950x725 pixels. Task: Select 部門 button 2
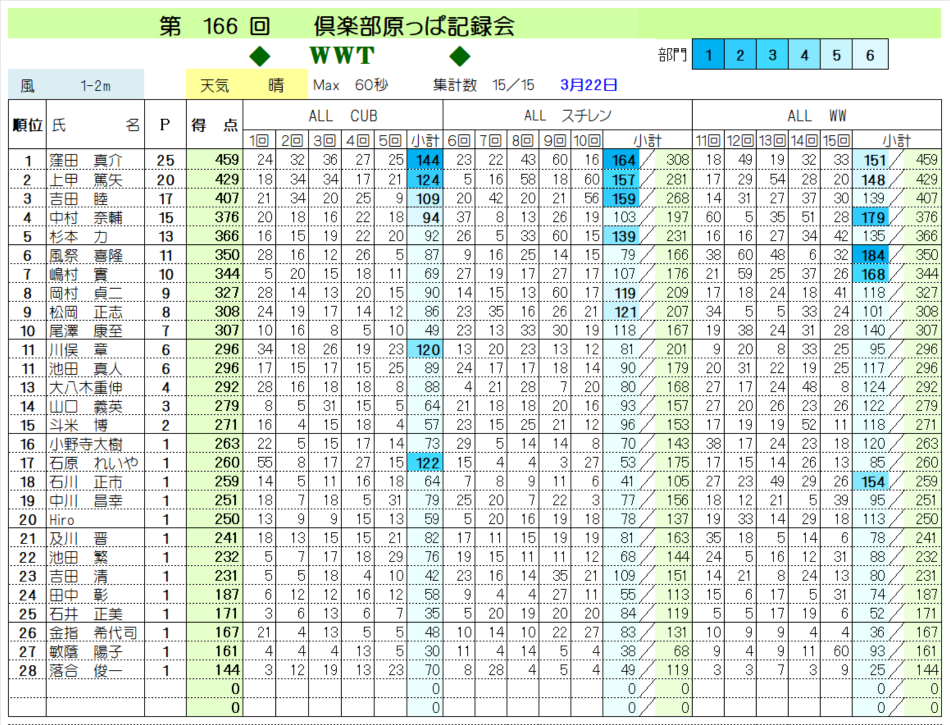click(x=741, y=55)
